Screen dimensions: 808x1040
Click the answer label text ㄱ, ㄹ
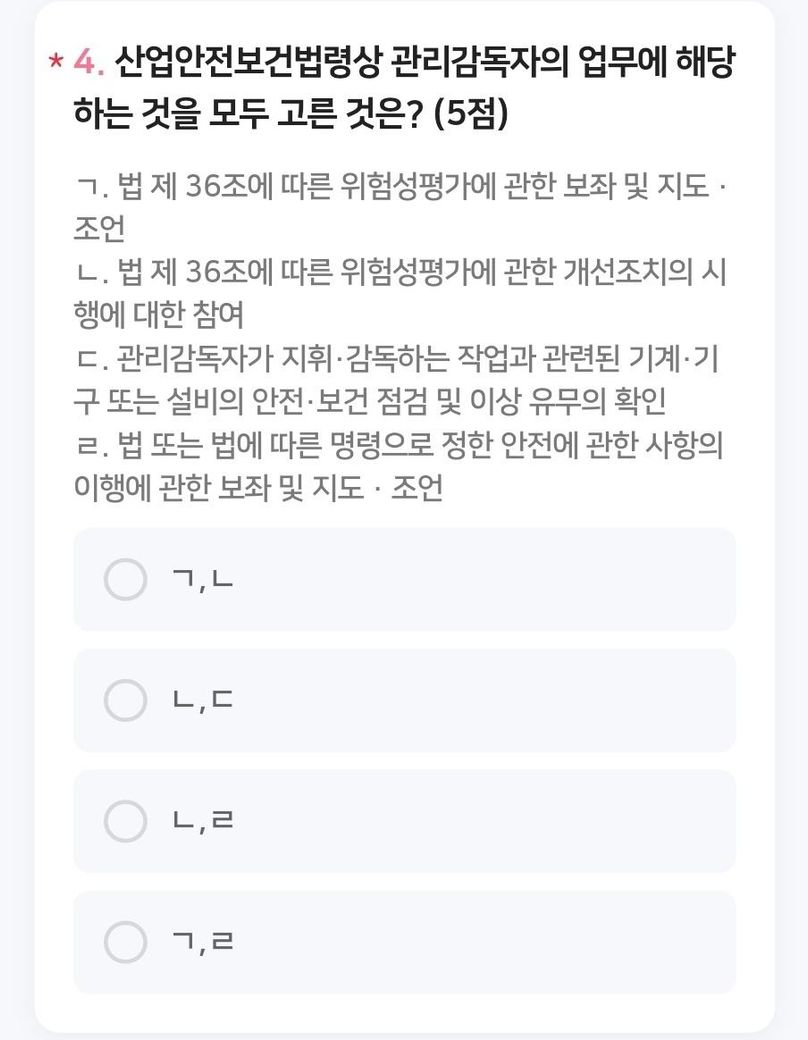[x=203, y=942]
